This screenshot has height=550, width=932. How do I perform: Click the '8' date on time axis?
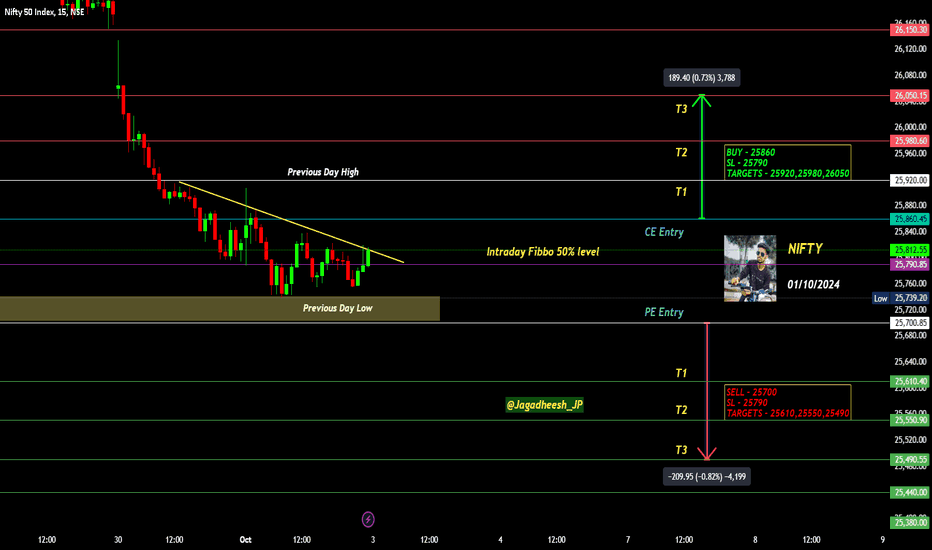(755, 540)
